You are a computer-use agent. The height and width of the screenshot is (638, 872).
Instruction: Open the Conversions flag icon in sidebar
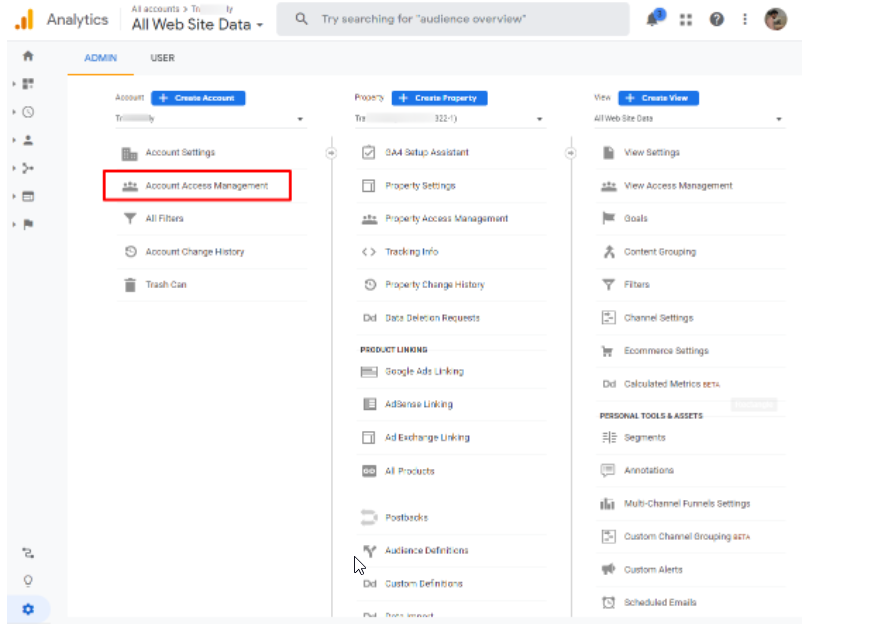(28, 224)
